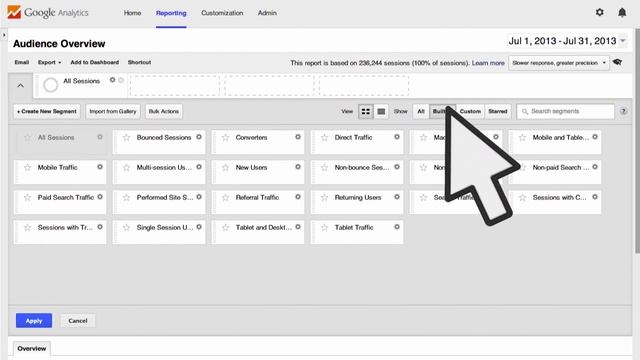The image size is (640, 360).
Task: Apply the selected segments
Action: 34,321
